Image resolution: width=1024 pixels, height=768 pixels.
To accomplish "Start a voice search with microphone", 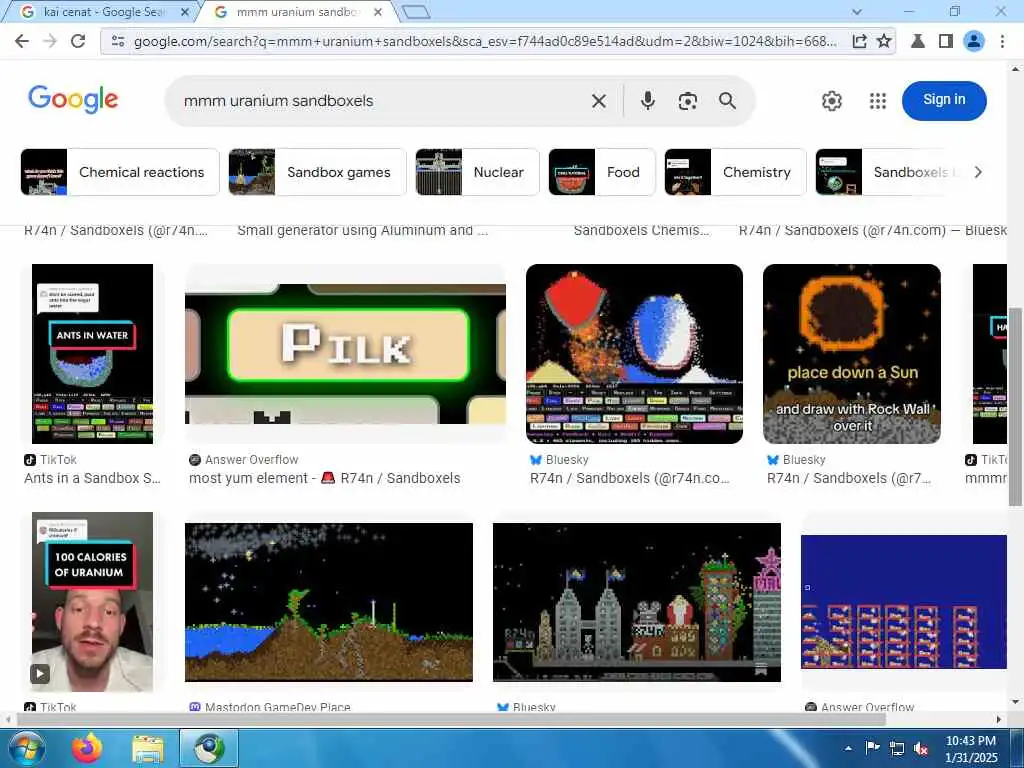I will (x=647, y=101).
